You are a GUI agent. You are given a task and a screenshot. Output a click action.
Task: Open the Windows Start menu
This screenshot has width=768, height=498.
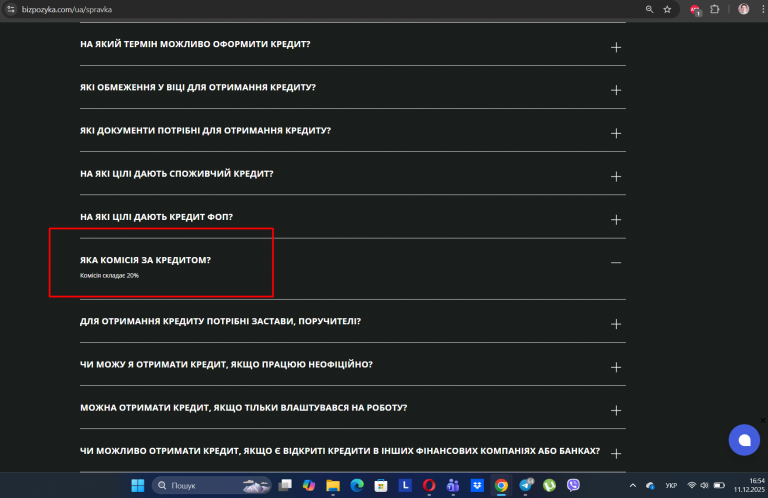(x=138, y=485)
